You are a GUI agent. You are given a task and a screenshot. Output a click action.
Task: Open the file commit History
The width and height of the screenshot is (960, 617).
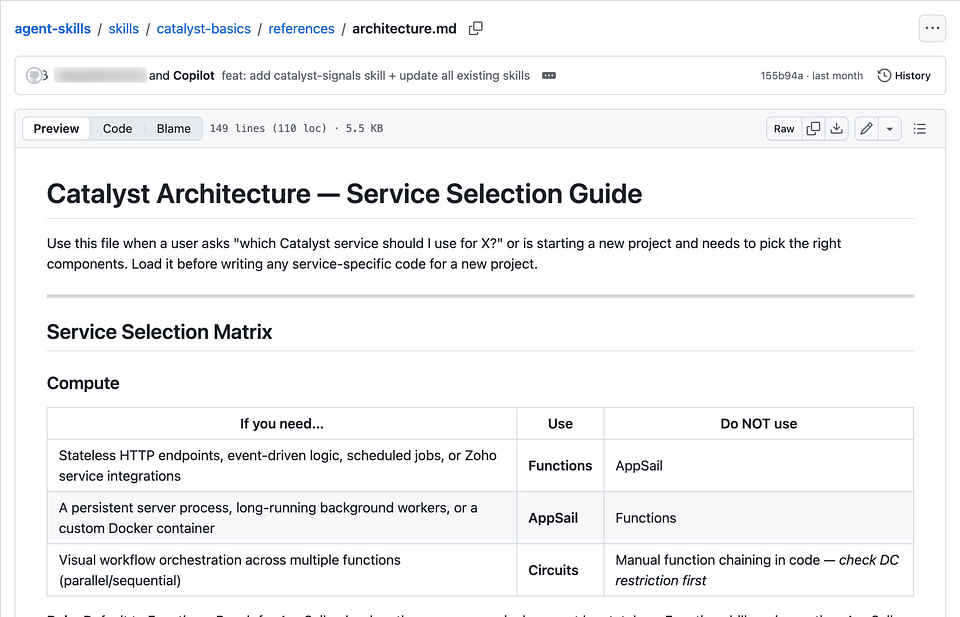(x=904, y=75)
